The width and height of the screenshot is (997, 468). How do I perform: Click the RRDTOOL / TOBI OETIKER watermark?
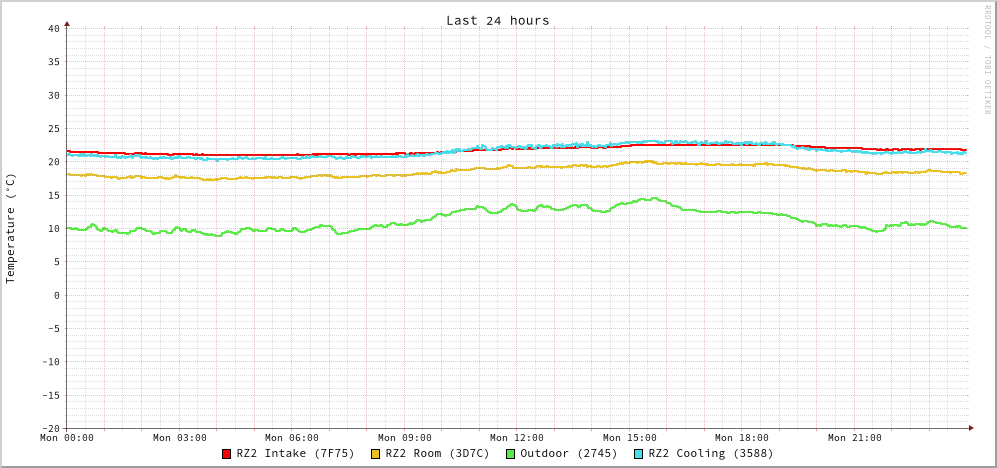tap(987, 60)
